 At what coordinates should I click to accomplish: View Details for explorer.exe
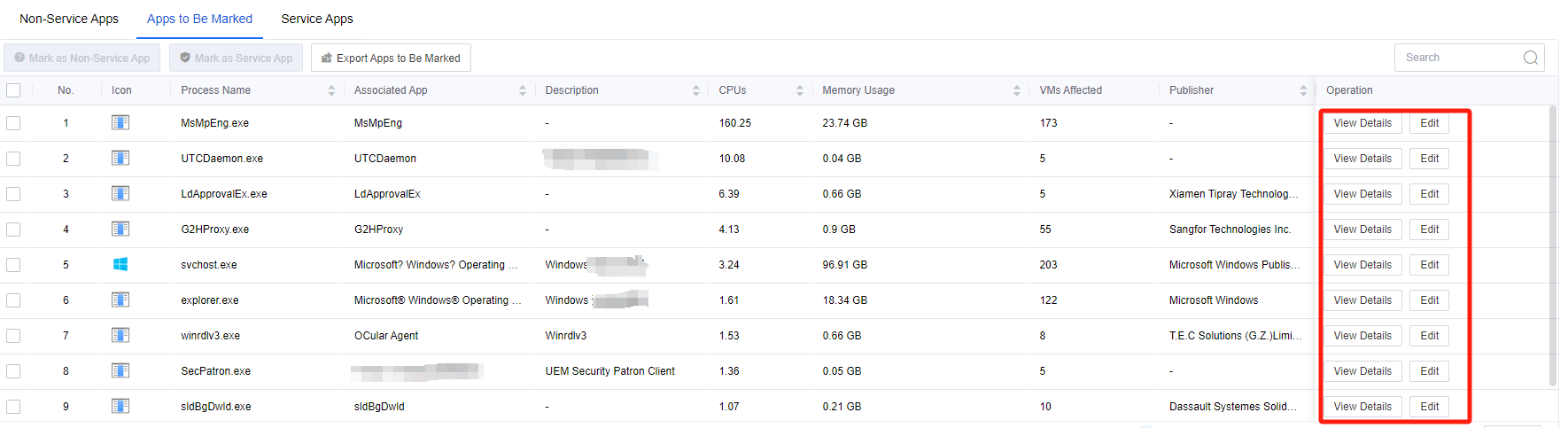click(1362, 300)
